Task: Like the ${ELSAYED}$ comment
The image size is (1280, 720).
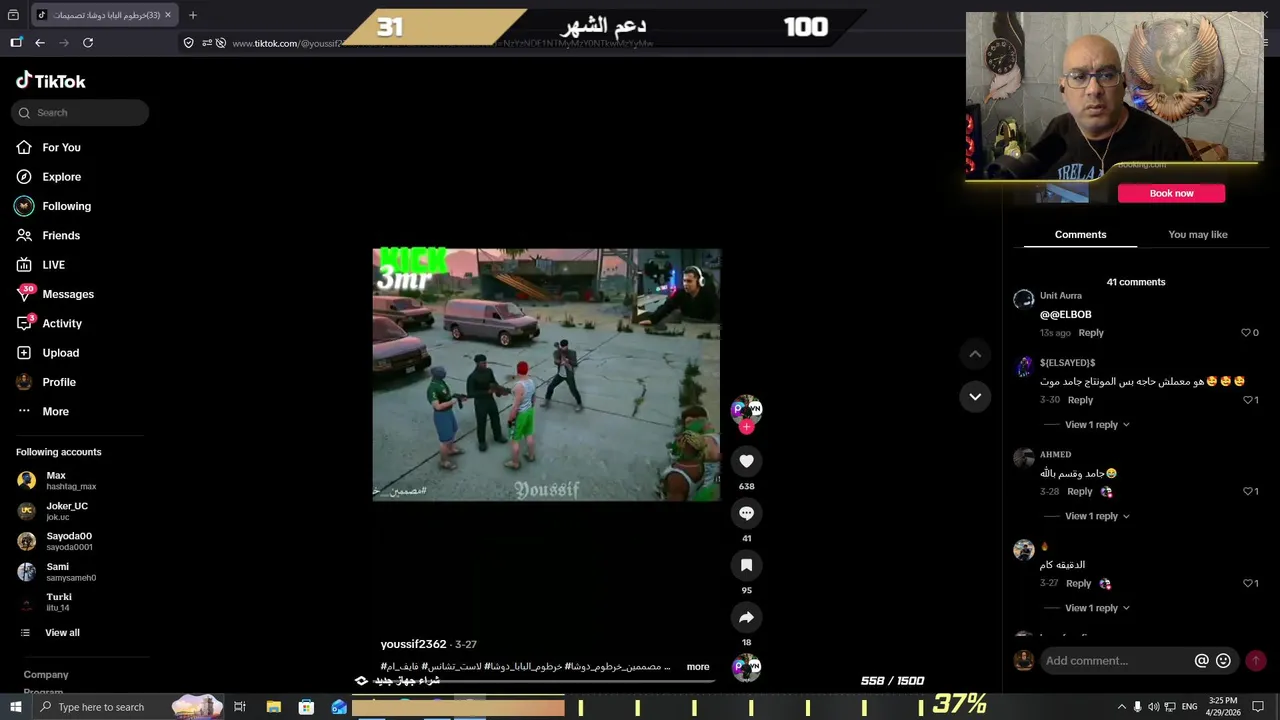Action: [x=1250, y=400]
